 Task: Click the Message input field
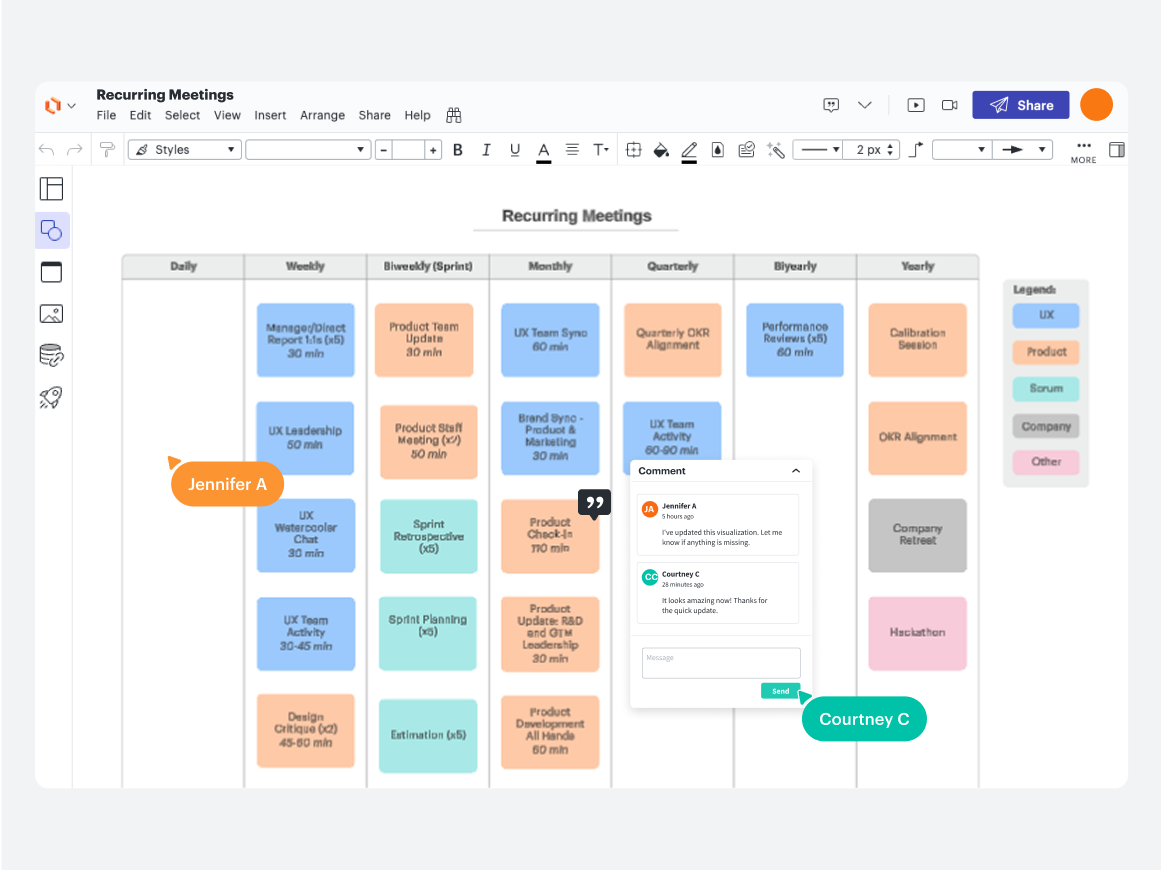tap(721, 663)
